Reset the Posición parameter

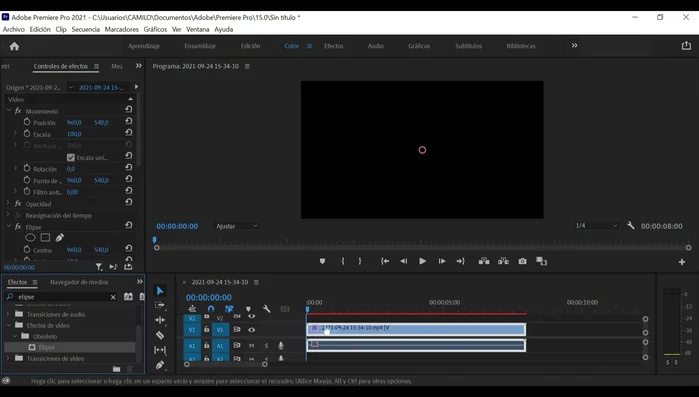click(x=129, y=121)
